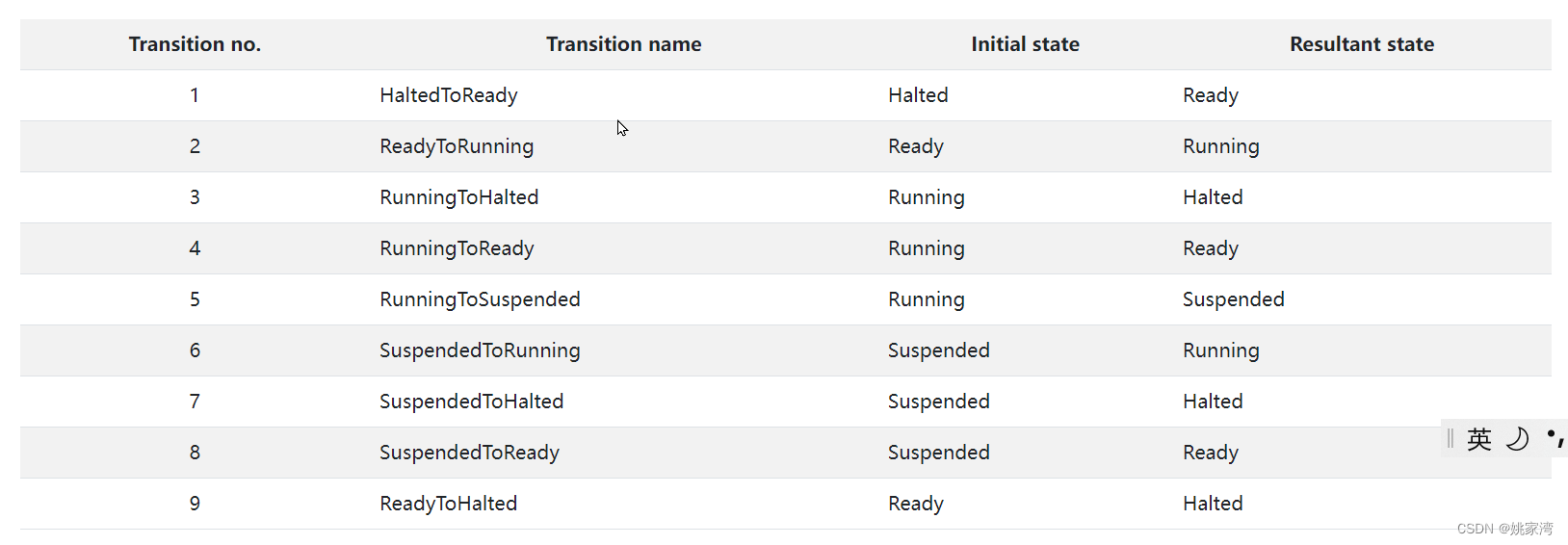This screenshot has width=1568, height=545.
Task: Select the ReadyToRunning transition name cell
Action: 456,146
